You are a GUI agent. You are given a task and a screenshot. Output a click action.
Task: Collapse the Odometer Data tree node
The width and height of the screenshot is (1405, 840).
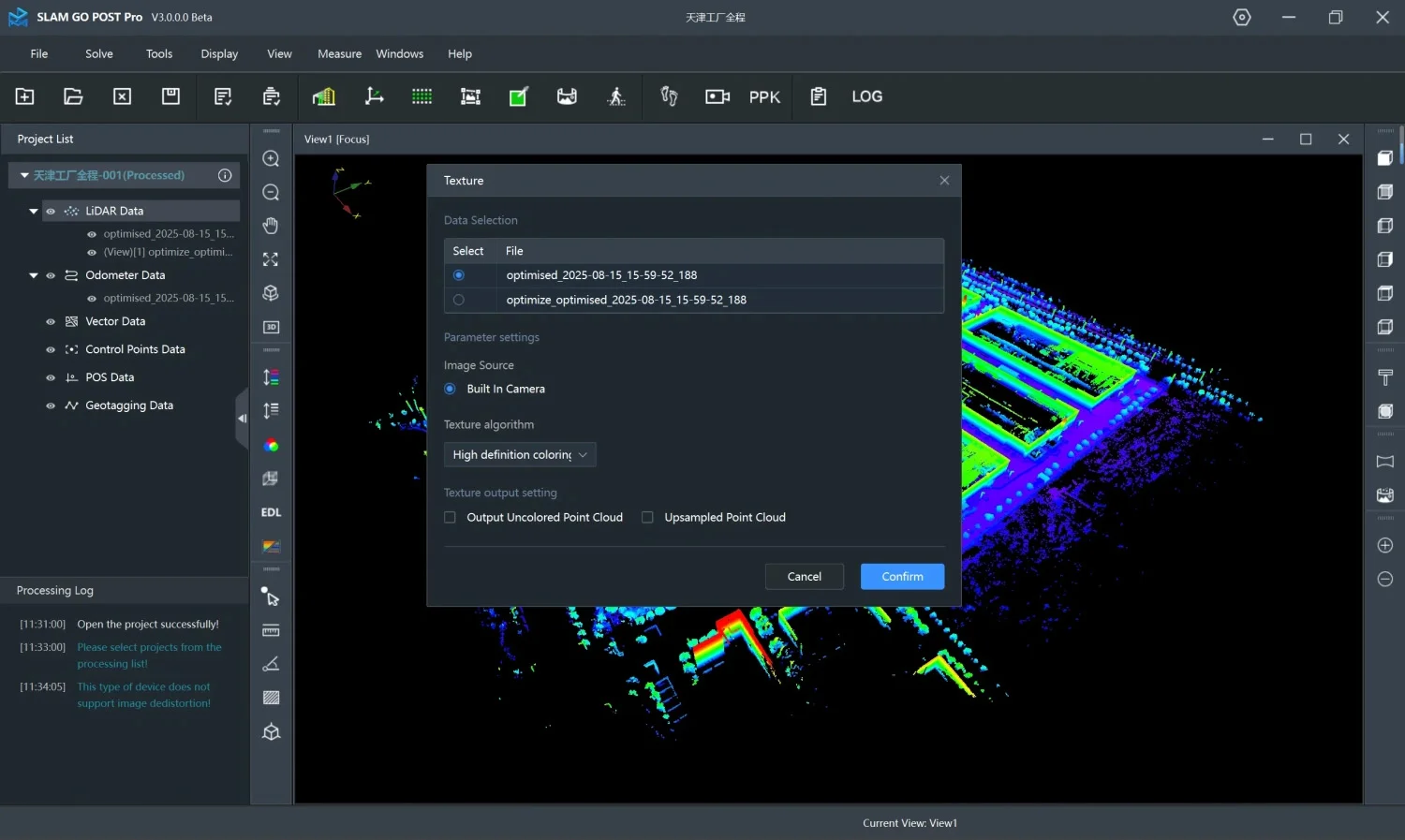click(x=34, y=275)
